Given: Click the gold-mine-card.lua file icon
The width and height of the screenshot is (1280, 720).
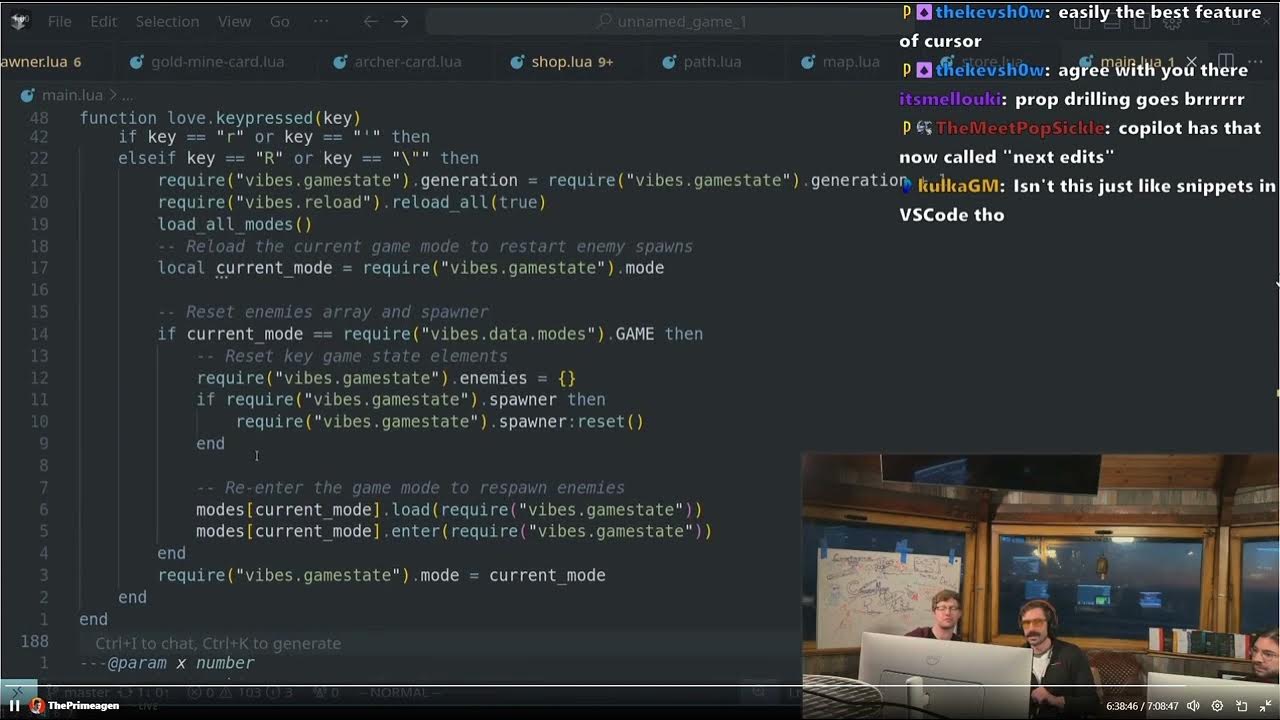Looking at the screenshot, I should click(x=137, y=62).
